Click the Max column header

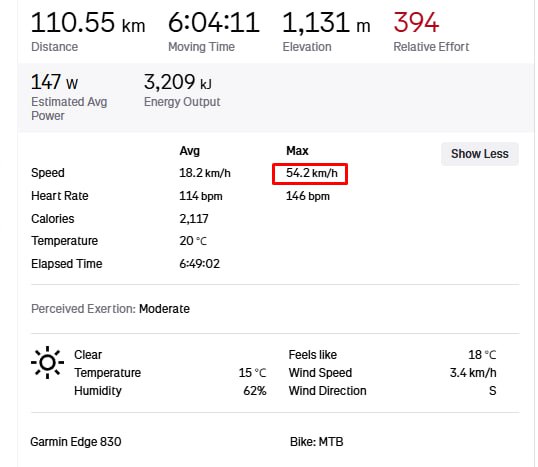tap(297, 151)
